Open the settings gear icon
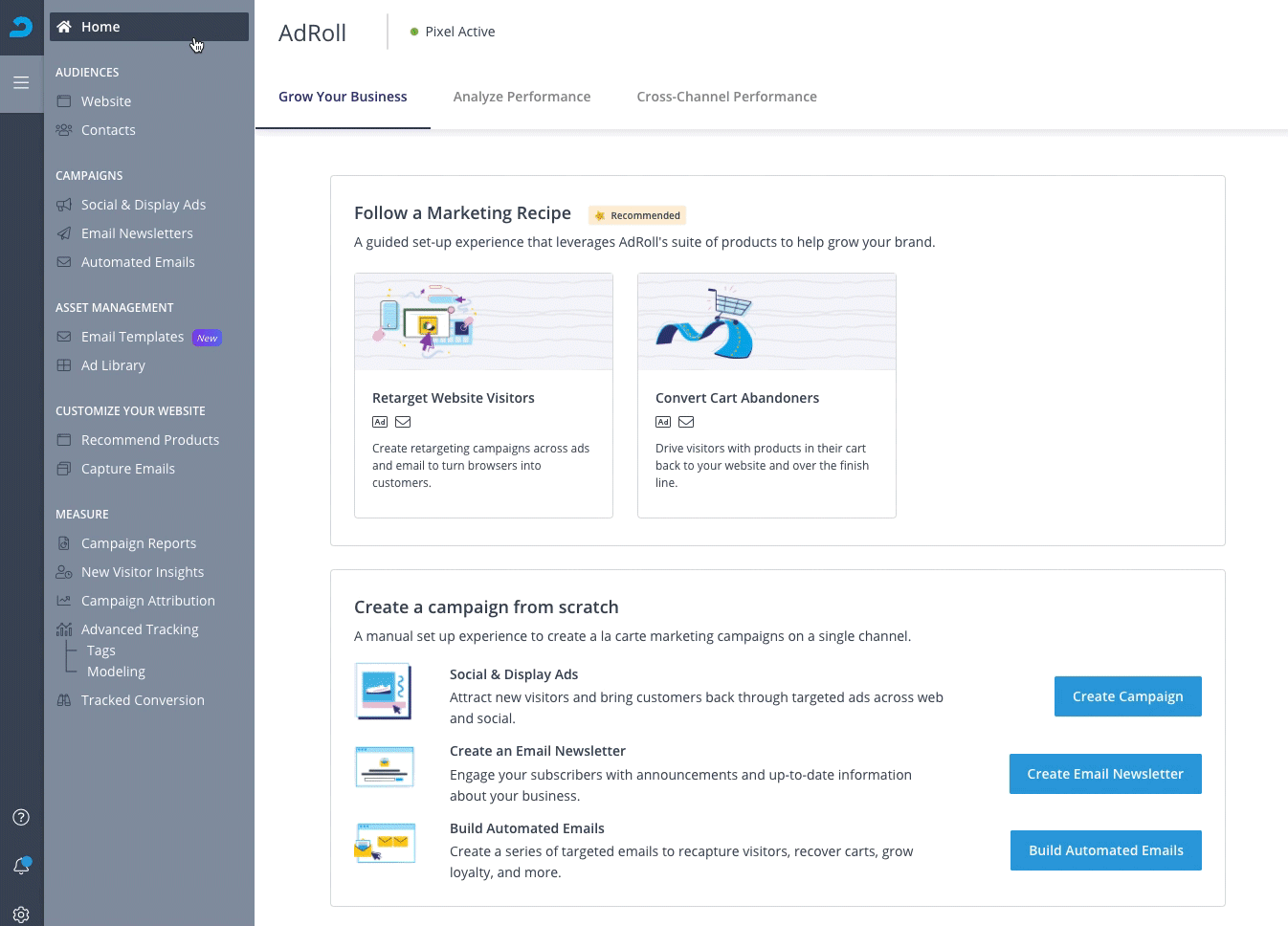Screen dimensions: 1288x926 [x=21, y=915]
